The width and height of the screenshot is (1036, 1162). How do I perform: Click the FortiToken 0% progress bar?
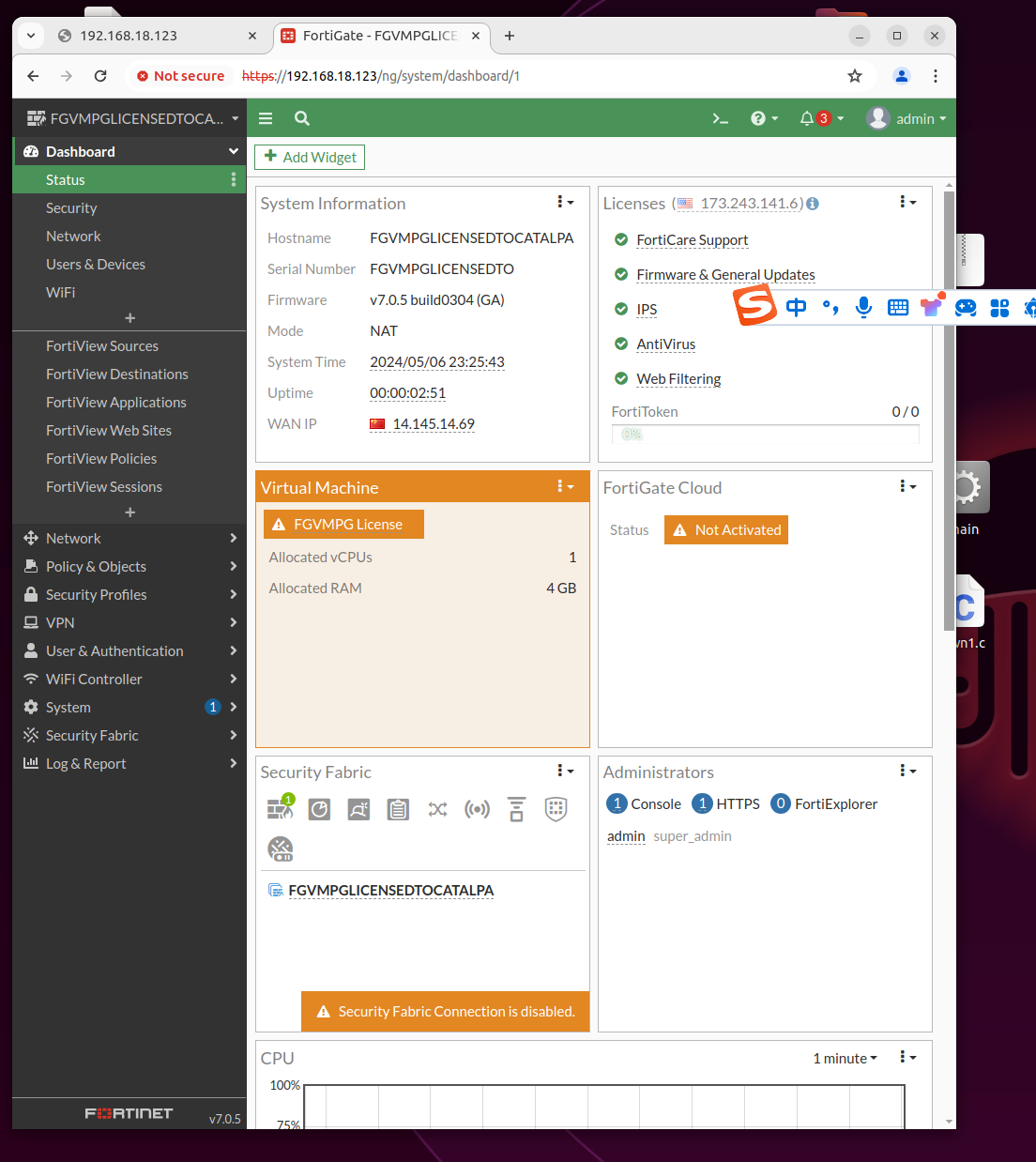tap(765, 434)
